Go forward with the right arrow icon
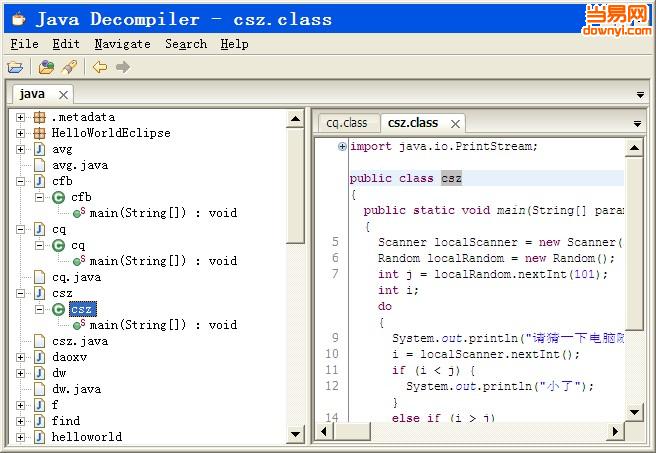This screenshot has width=656, height=453. pyautogui.click(x=123, y=67)
